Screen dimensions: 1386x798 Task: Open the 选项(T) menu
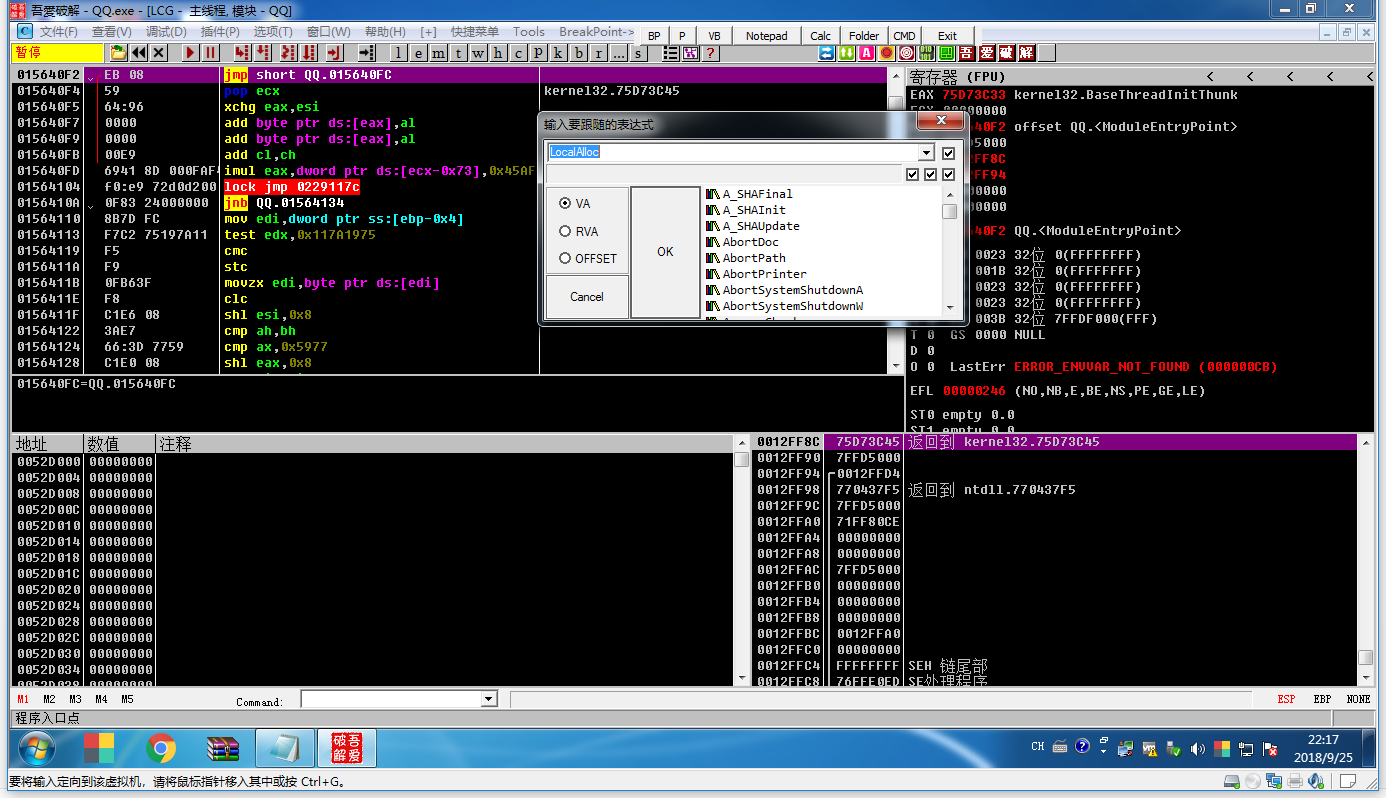point(273,32)
